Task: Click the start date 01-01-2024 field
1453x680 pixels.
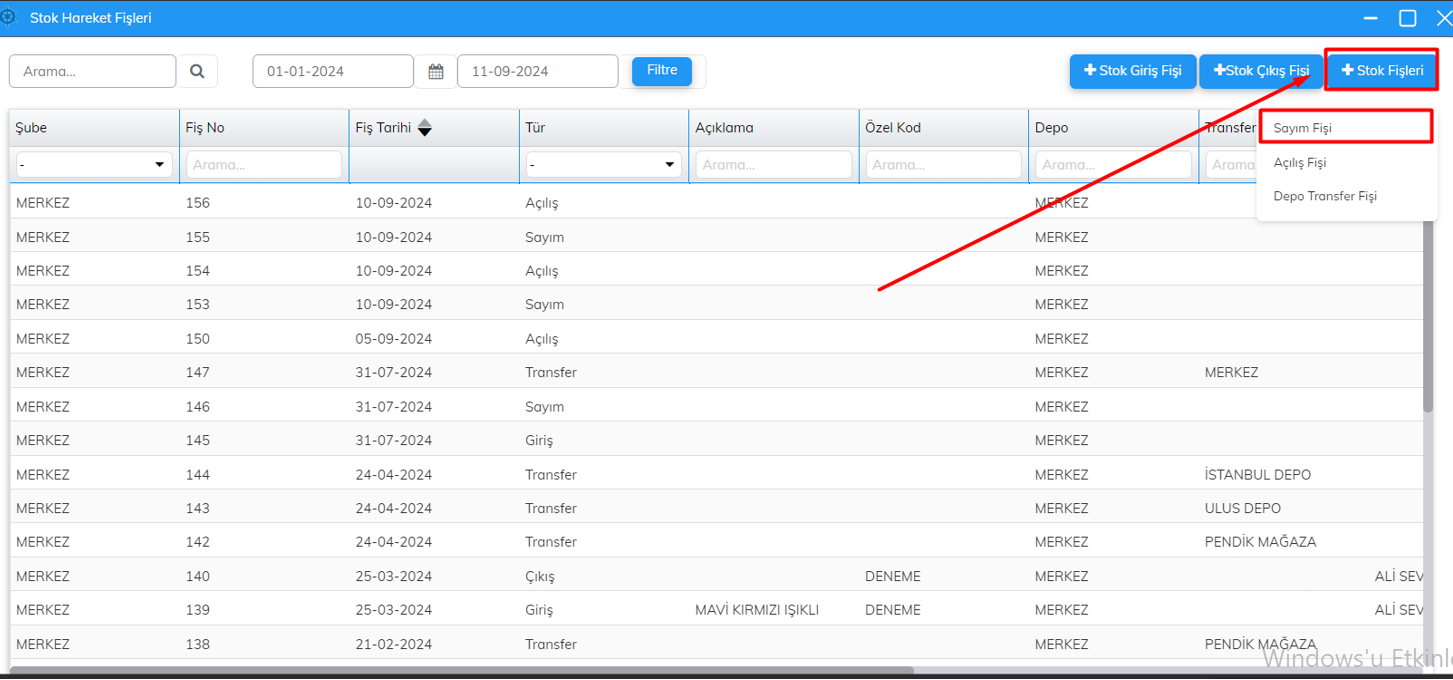Action: pos(333,71)
